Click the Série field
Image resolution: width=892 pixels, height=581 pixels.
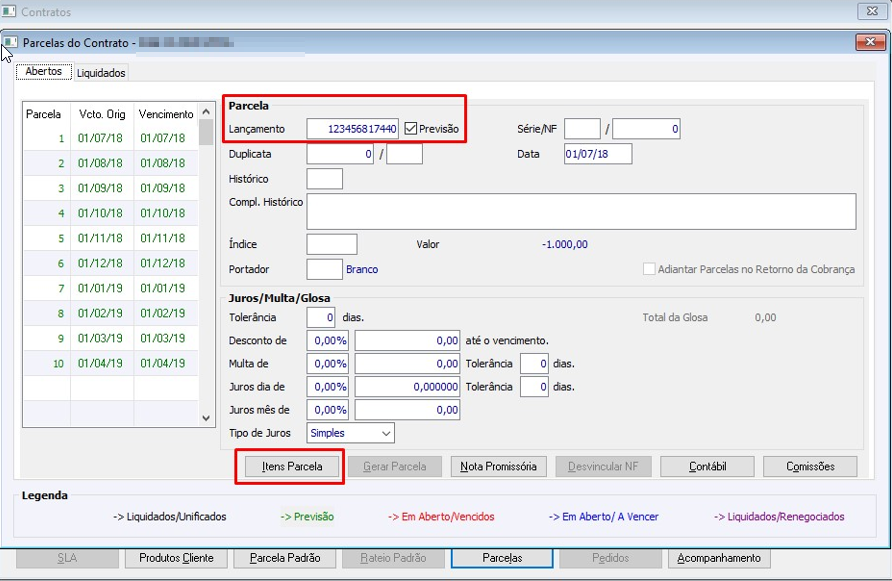coord(582,129)
